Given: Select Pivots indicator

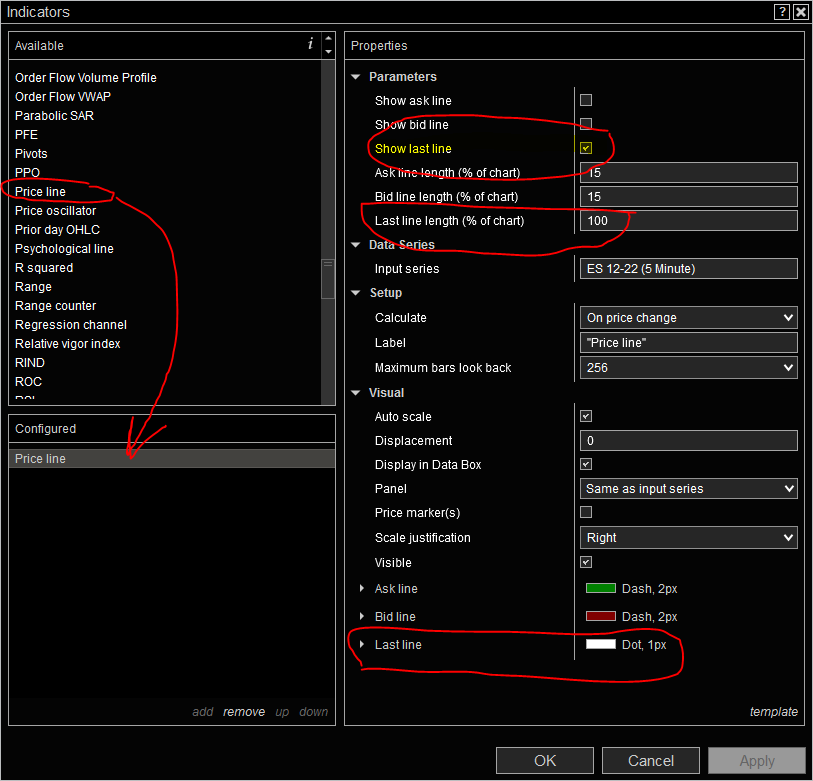Looking at the screenshot, I should (31, 154).
